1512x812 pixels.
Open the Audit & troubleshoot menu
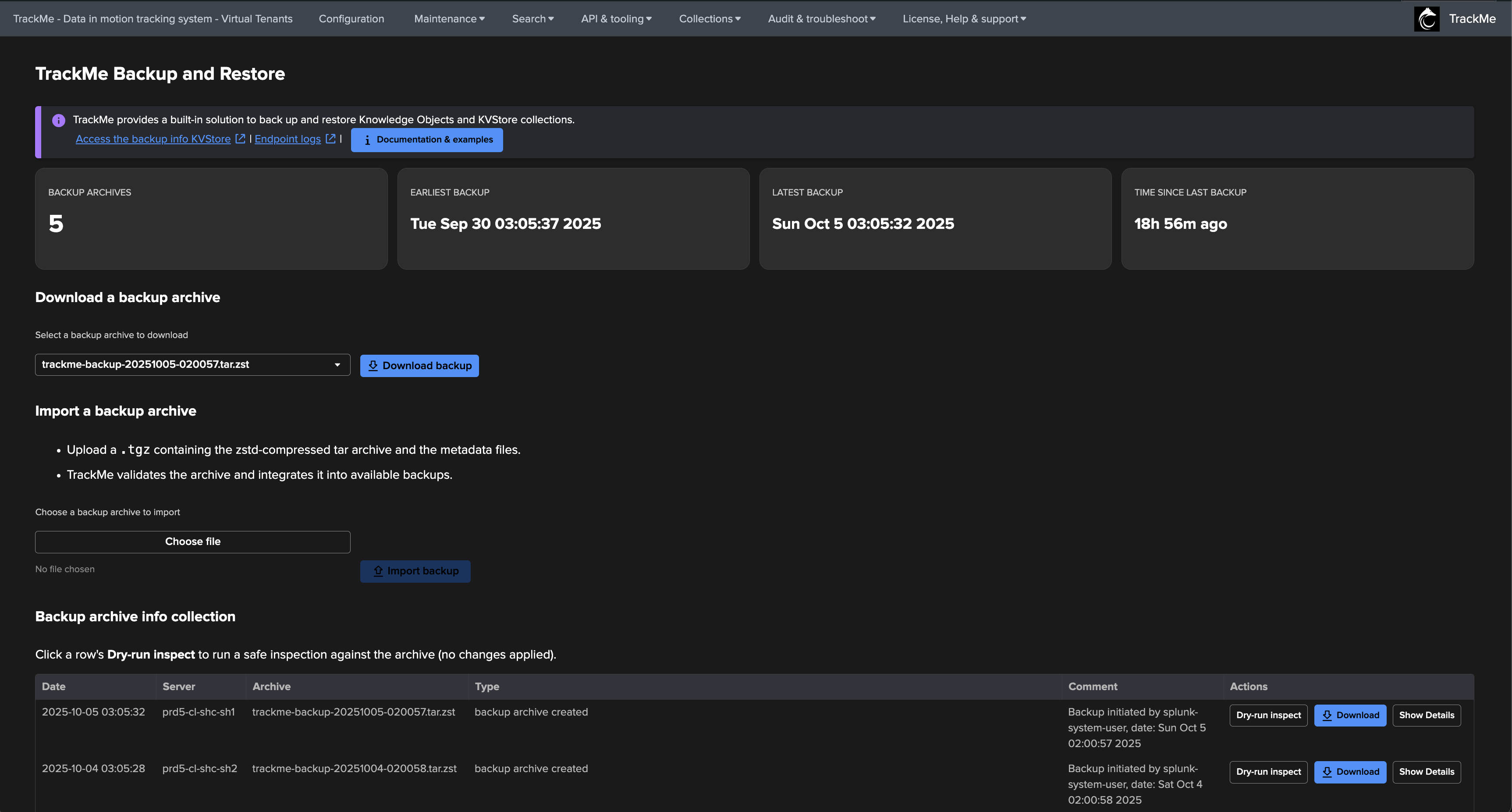pyautogui.click(x=821, y=19)
